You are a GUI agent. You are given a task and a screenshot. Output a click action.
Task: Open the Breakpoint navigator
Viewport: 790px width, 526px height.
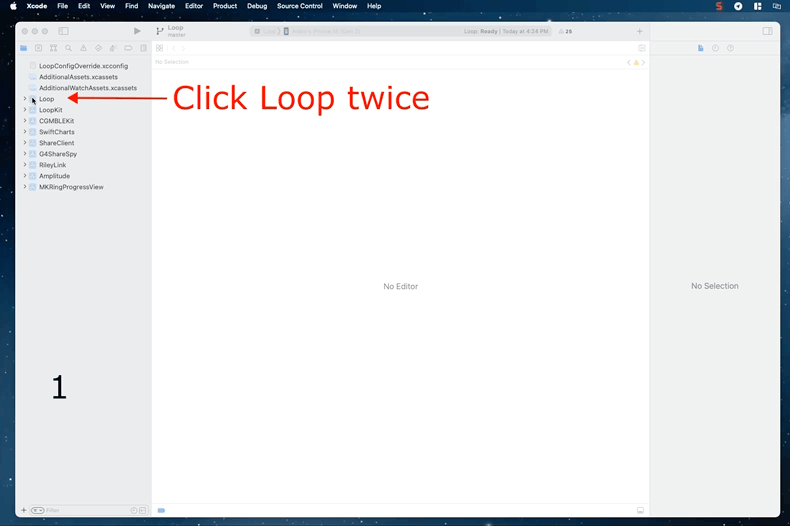point(128,48)
